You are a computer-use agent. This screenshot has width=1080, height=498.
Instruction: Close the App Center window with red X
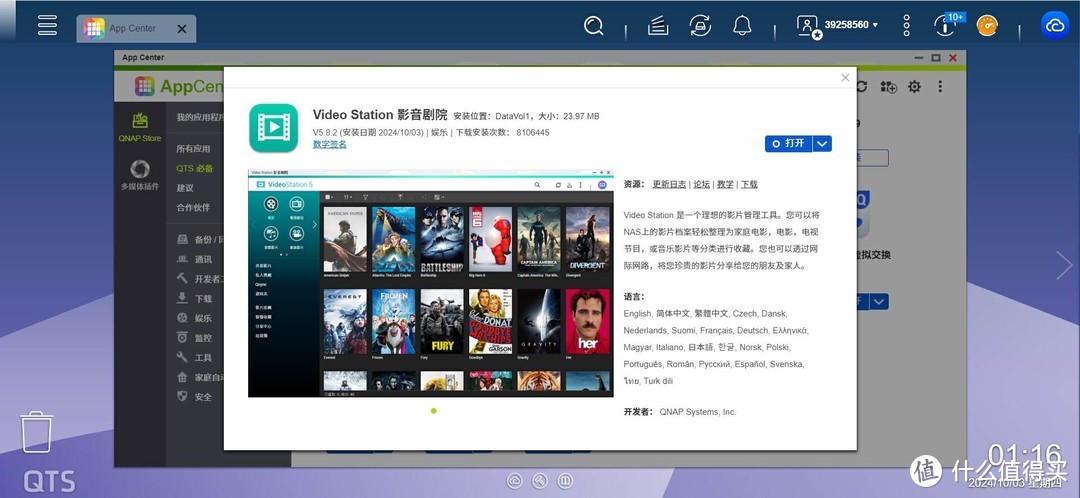pos(953,58)
